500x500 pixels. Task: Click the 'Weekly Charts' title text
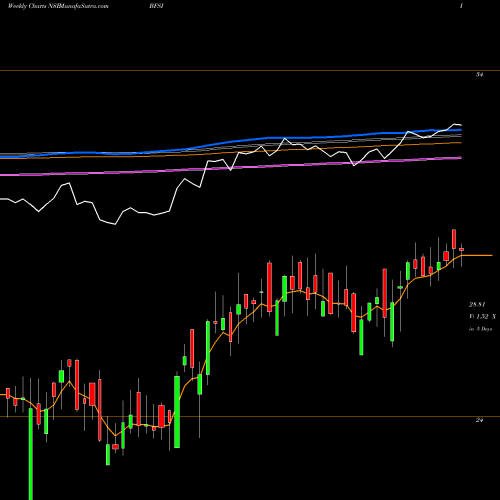click(28, 6)
